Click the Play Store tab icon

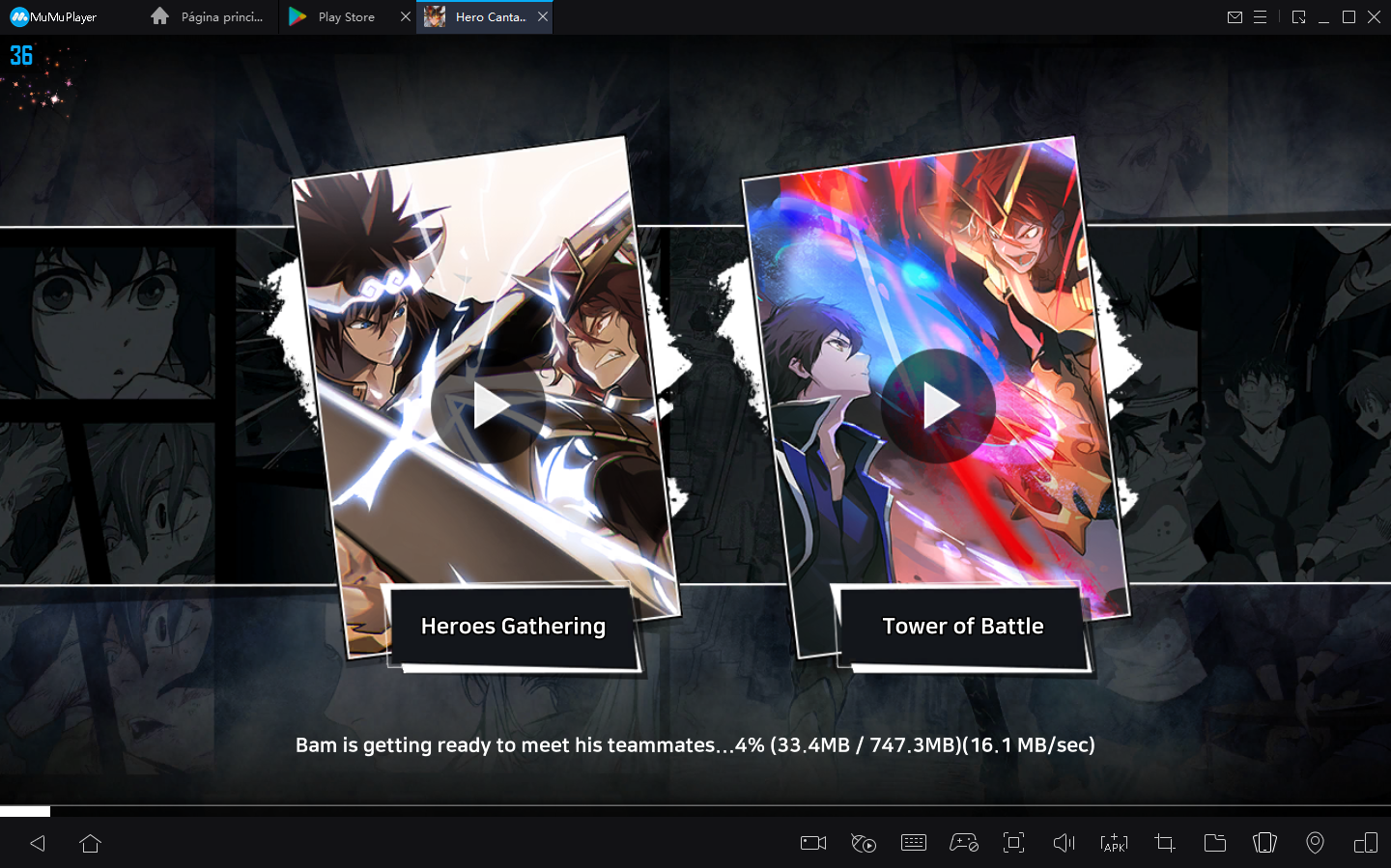pos(298,16)
